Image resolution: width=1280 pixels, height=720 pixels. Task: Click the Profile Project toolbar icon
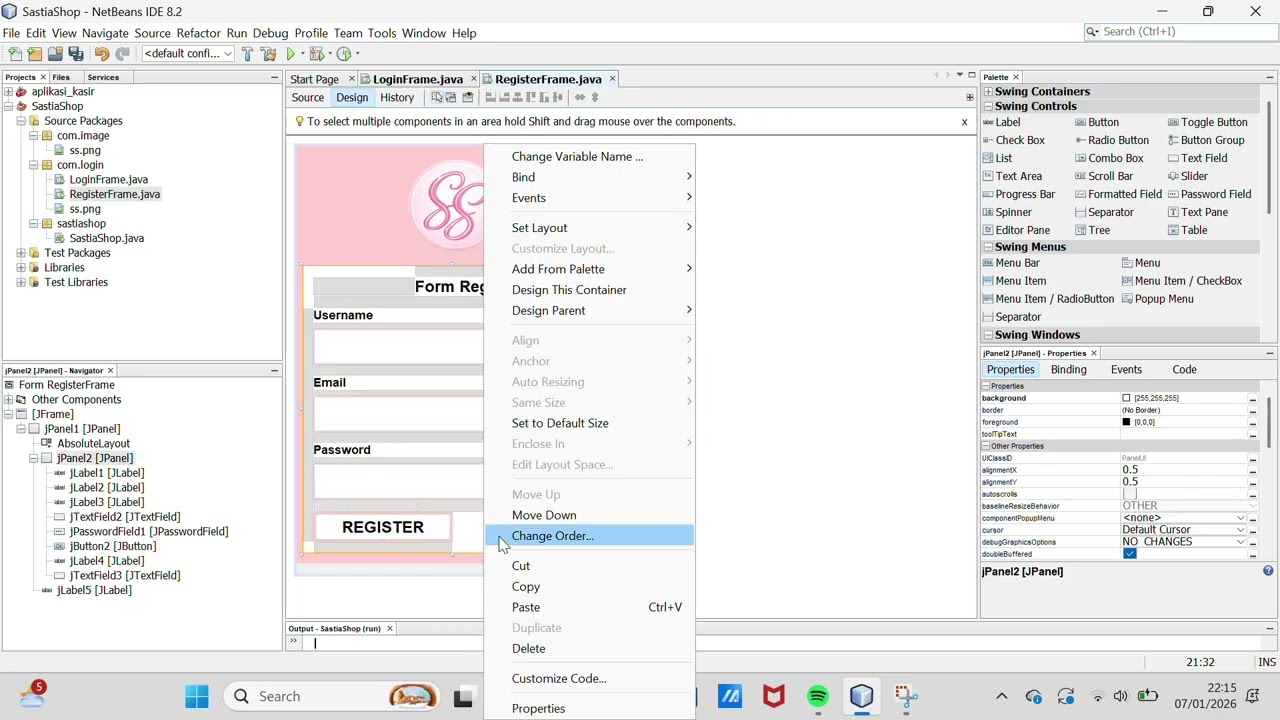tap(344, 54)
